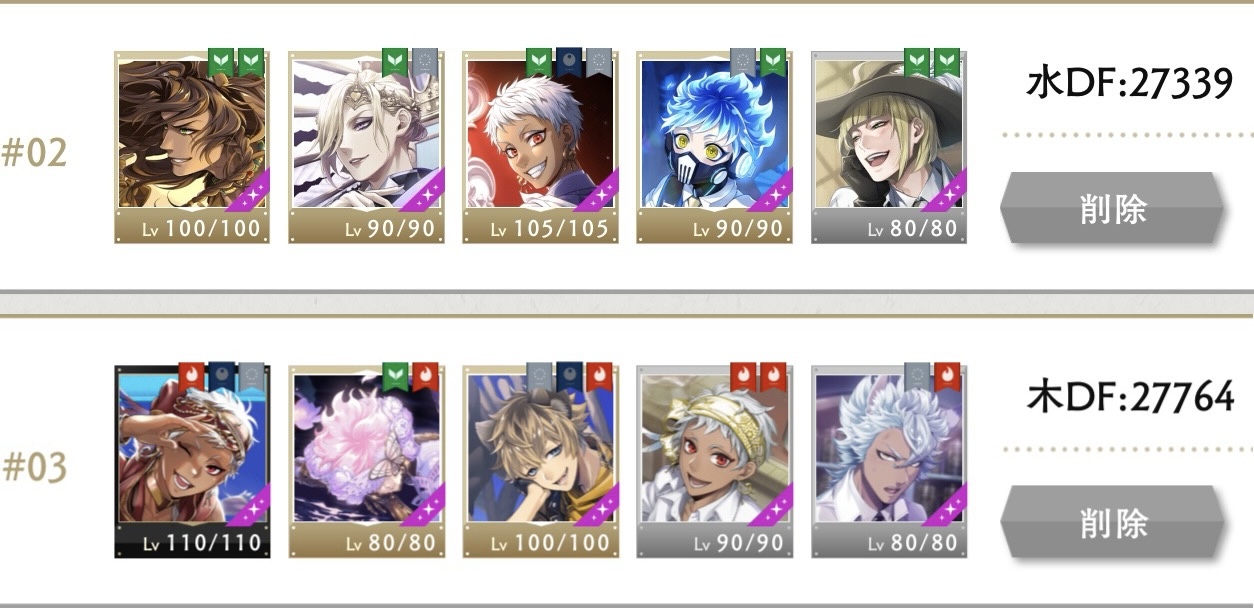Select the Lv 110/110 headband character card
Image resolution: width=1254 pixels, height=608 pixels.
[x=192, y=461]
